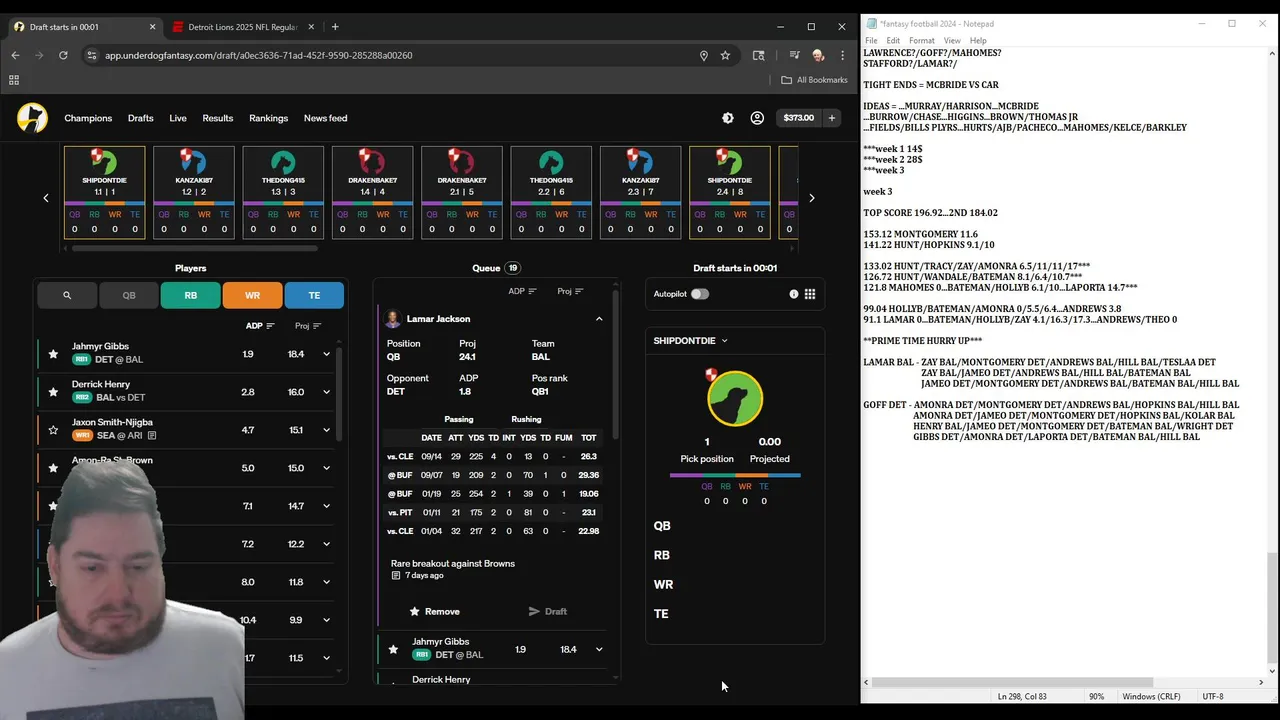
Task: Open All Bookmarks folder
Action: (x=814, y=80)
